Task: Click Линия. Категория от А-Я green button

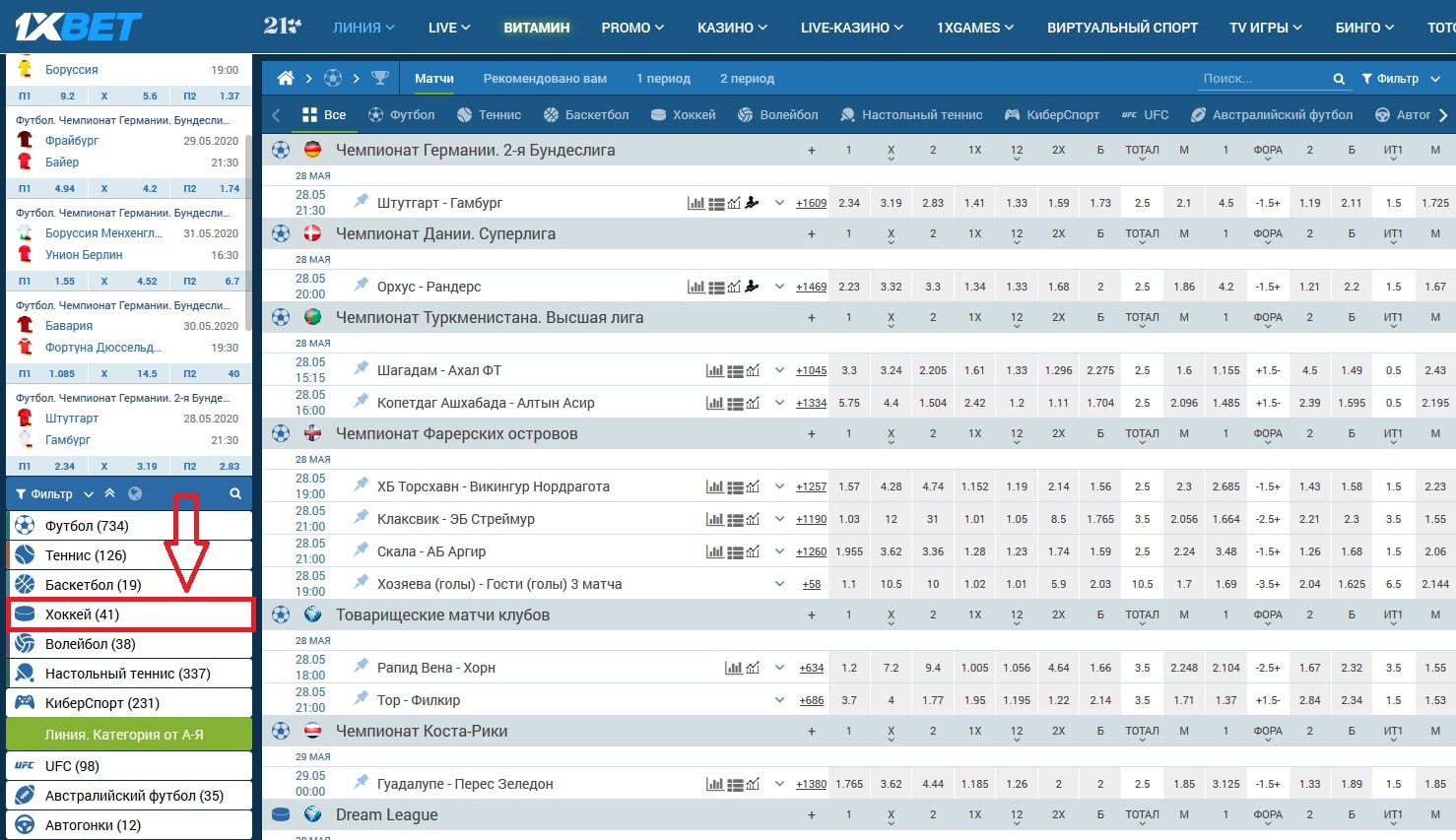Action: 129,734
